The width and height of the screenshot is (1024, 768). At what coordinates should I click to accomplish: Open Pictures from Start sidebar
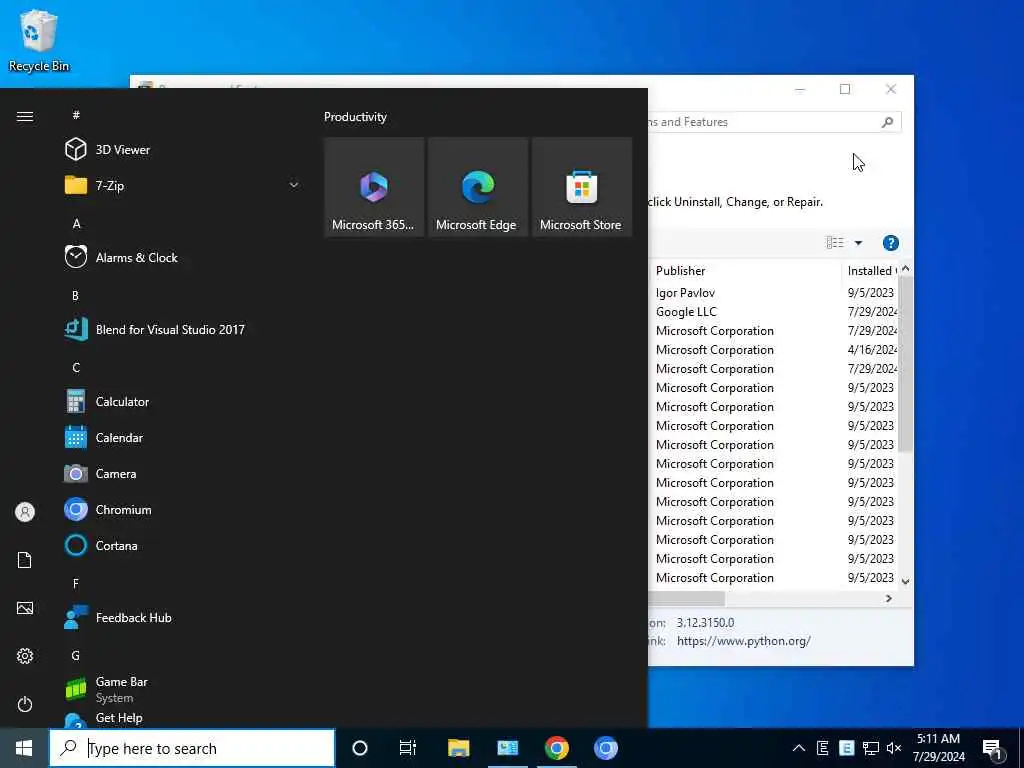point(25,608)
